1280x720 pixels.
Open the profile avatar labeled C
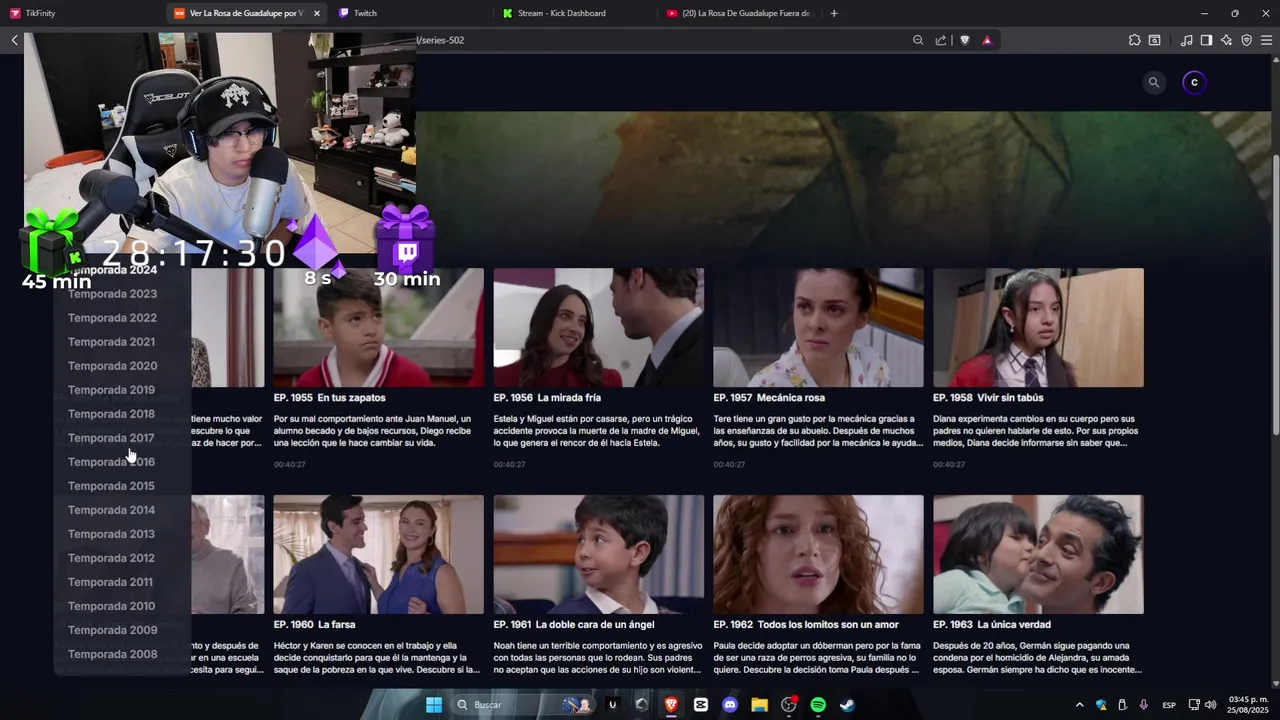click(1194, 83)
